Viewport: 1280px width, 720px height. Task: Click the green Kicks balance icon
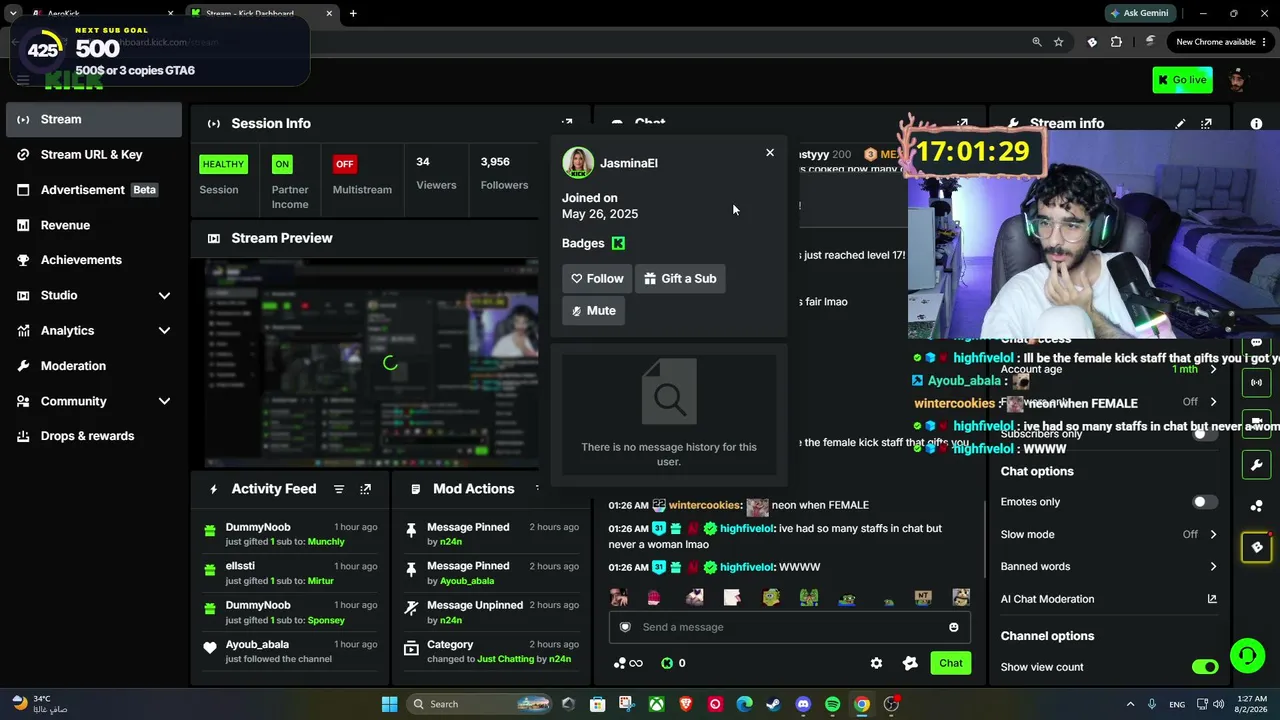point(667,663)
